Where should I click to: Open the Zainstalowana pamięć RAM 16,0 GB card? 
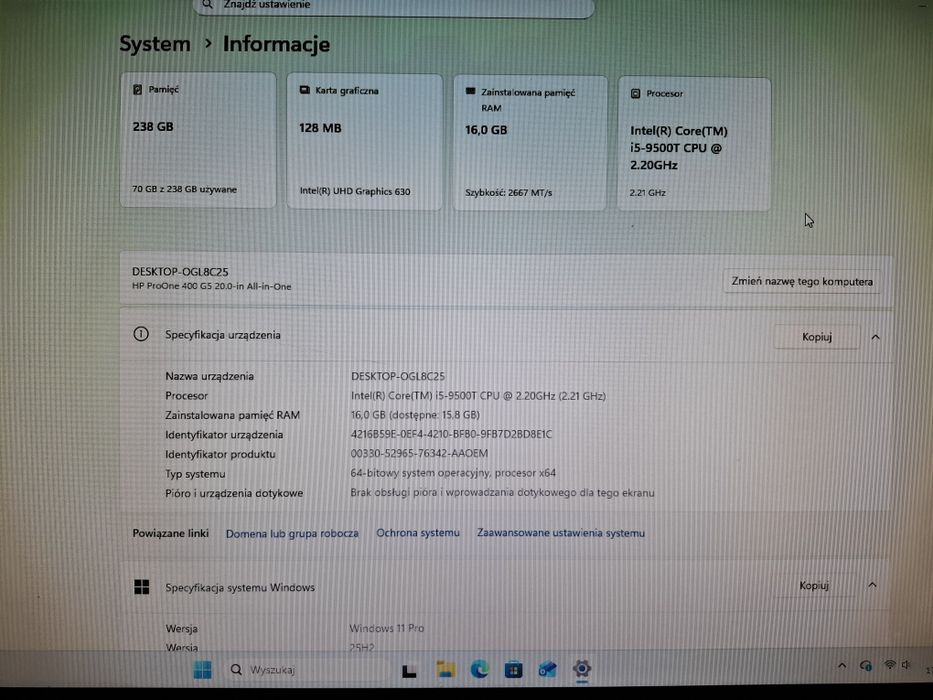click(530, 143)
